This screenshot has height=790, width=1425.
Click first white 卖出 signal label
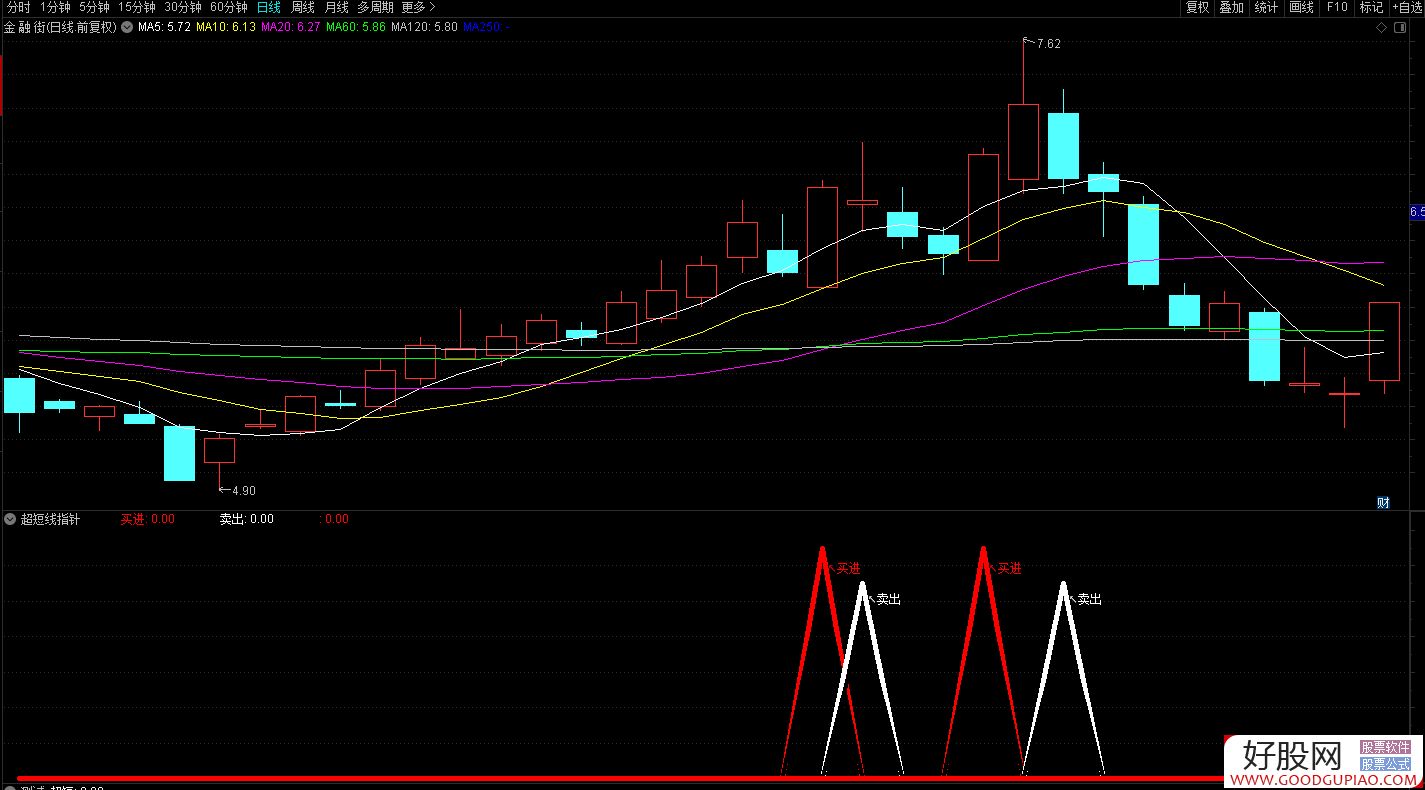888,599
